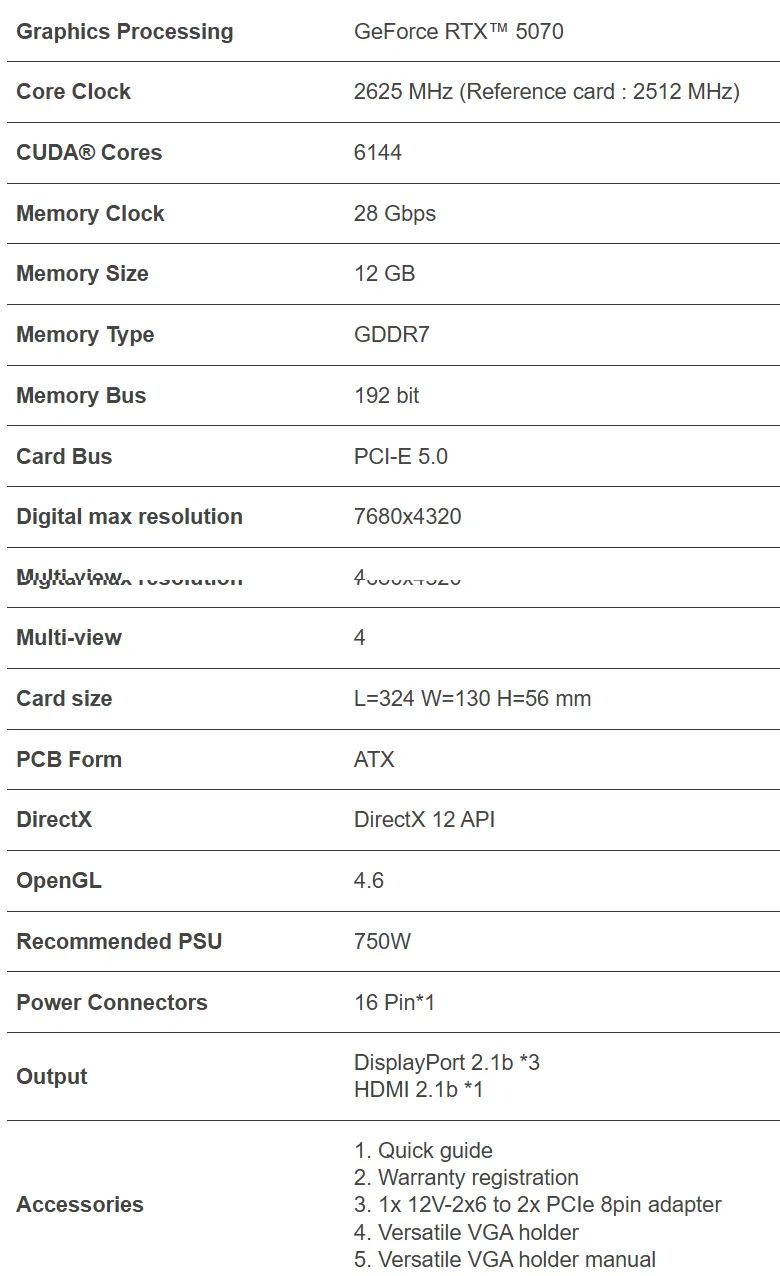The height and width of the screenshot is (1276, 780).
Task: Click the CUDA Cores label
Action: 89,152
